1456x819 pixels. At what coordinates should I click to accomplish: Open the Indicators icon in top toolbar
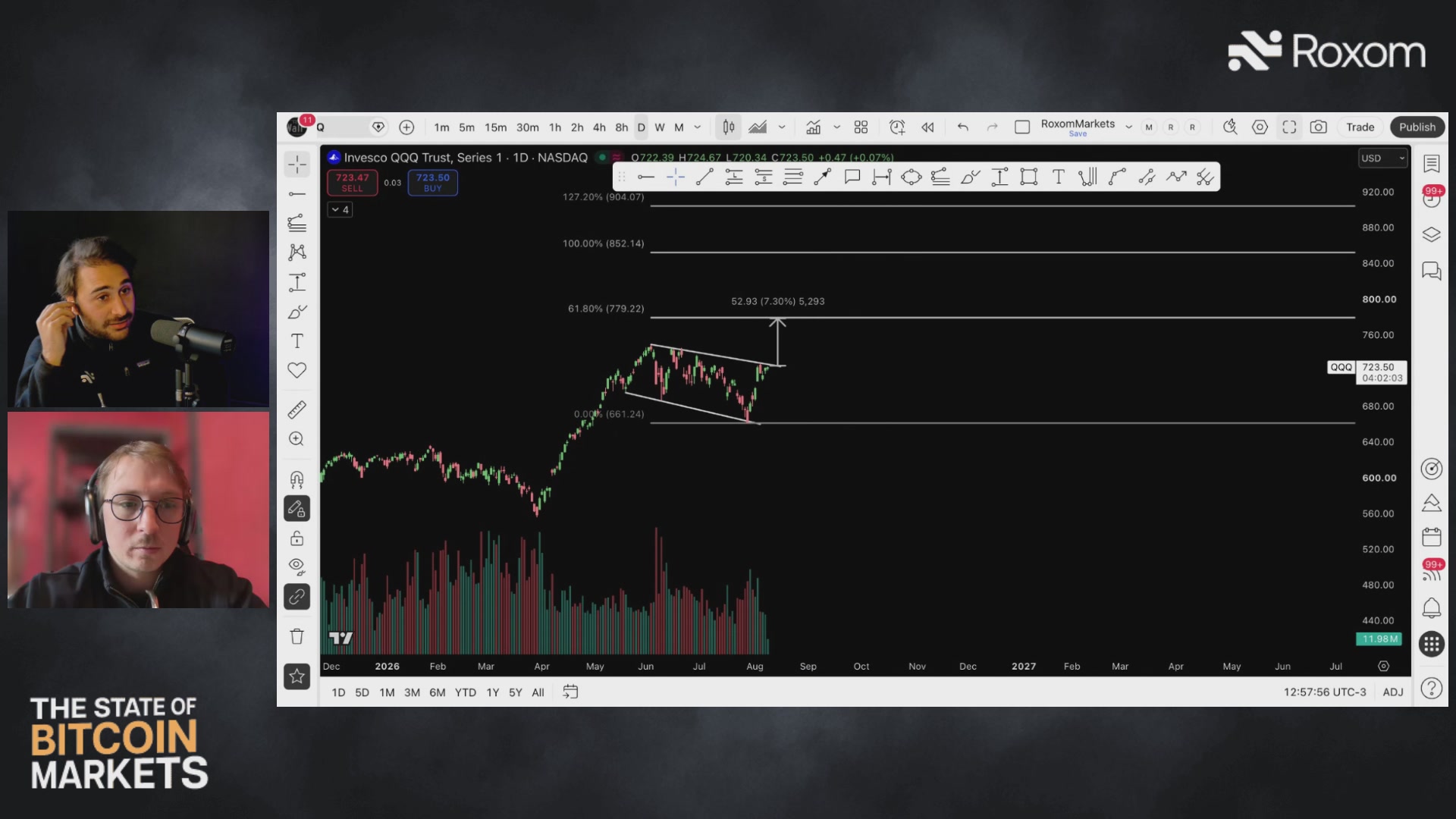click(813, 127)
